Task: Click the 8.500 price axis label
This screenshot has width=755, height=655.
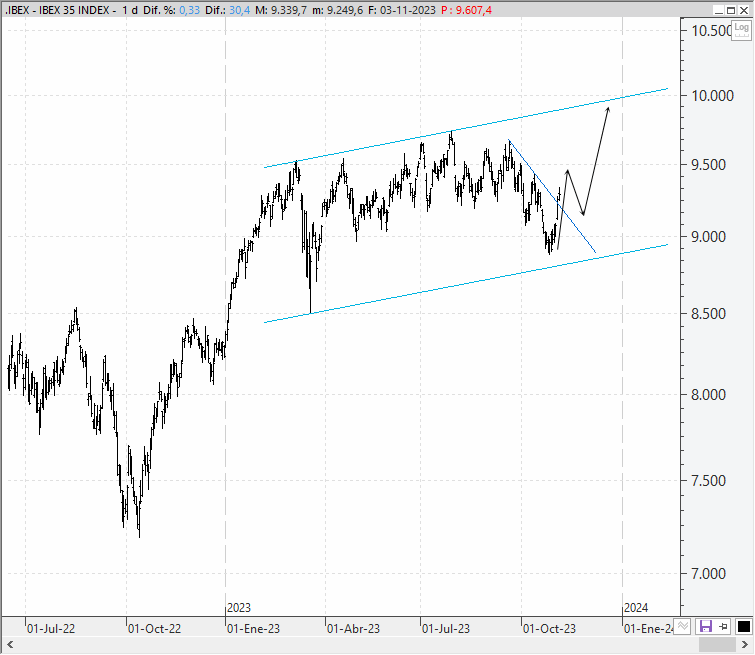Action: pyautogui.click(x=708, y=314)
